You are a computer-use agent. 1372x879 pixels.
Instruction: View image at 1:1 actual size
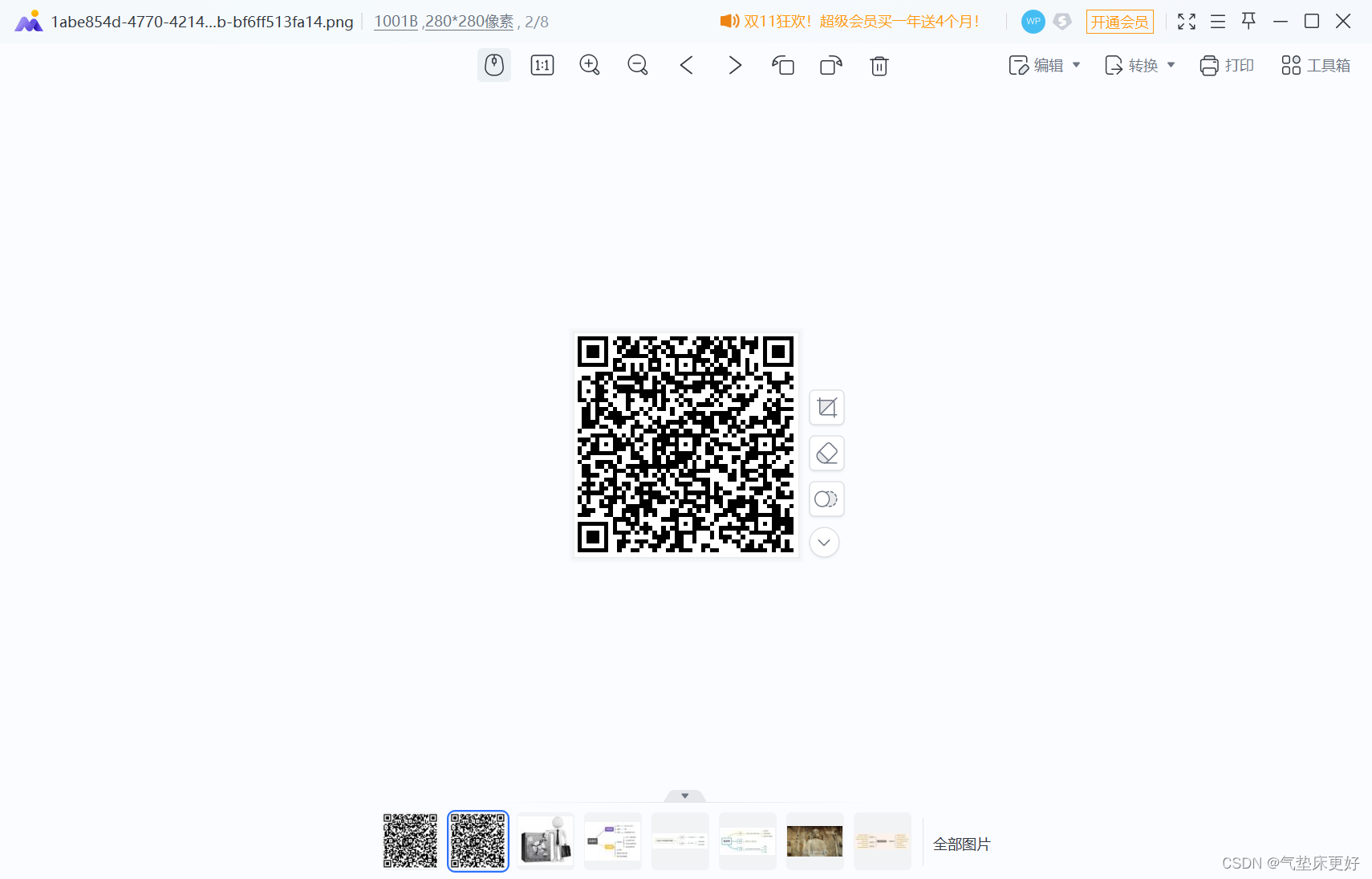point(542,65)
